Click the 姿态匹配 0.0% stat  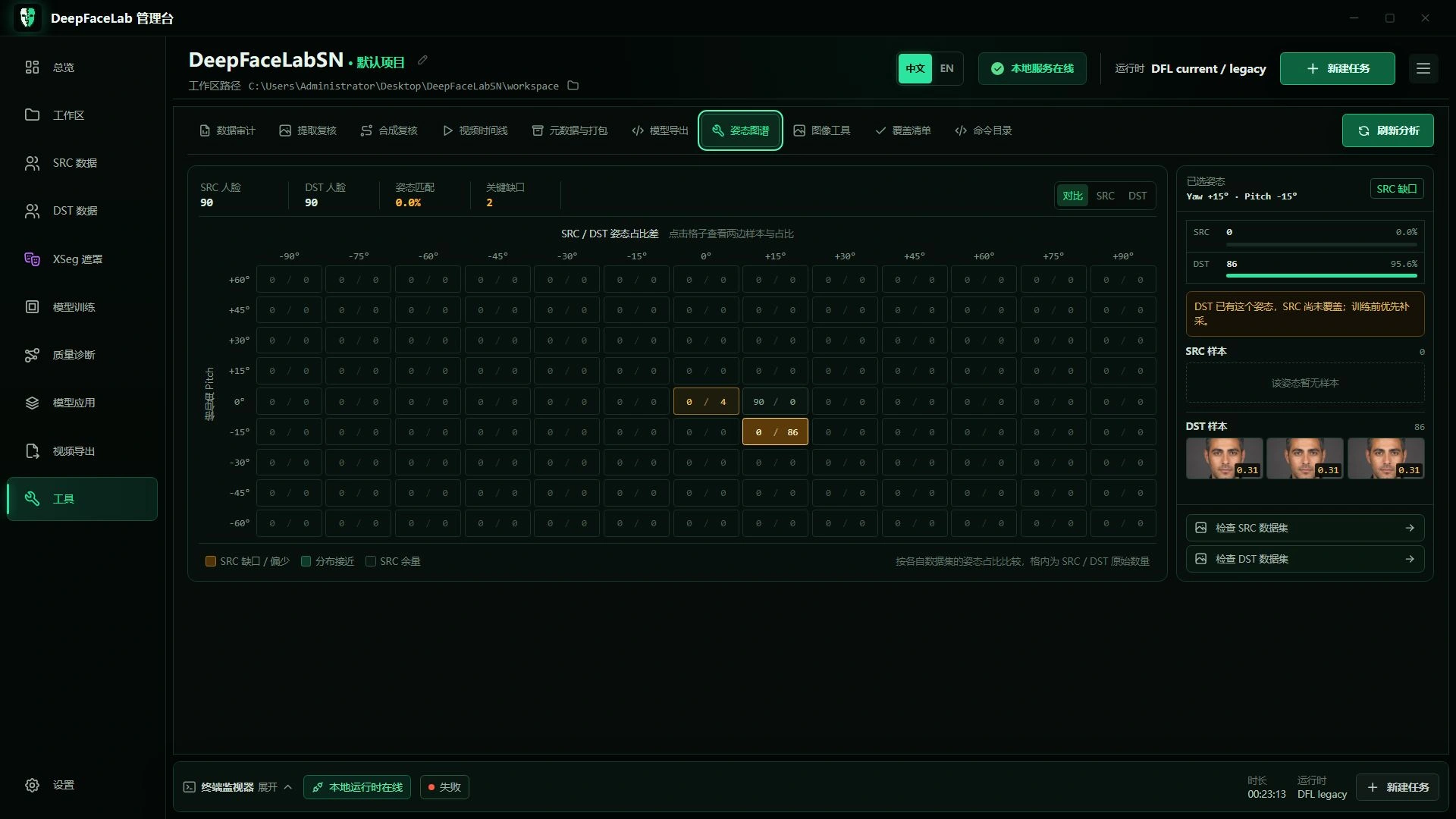pyautogui.click(x=415, y=195)
